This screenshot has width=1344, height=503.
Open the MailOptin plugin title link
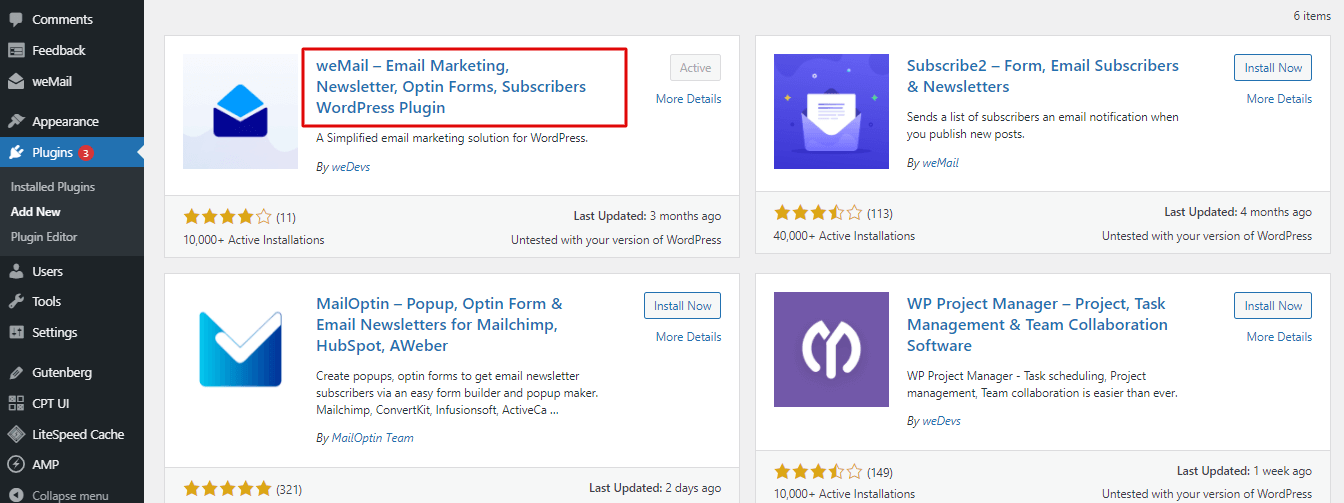pyautogui.click(x=439, y=324)
